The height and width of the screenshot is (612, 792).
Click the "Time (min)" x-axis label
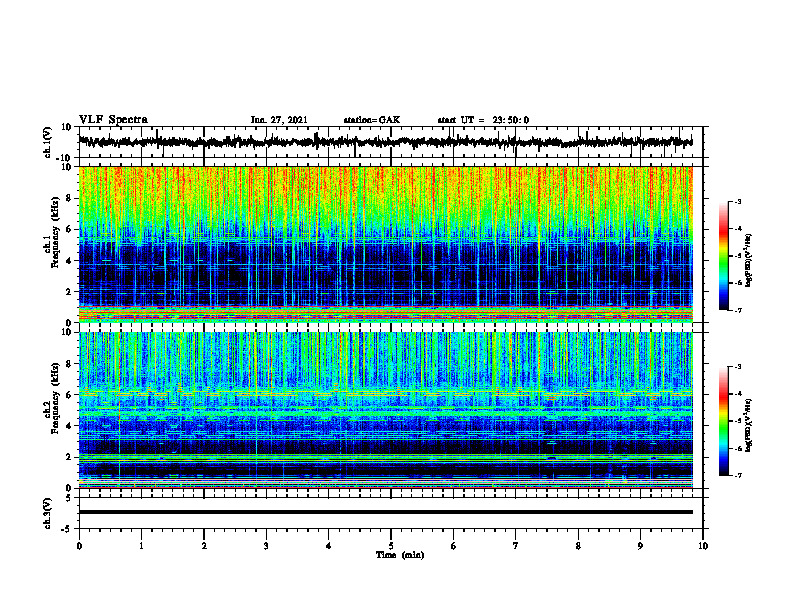[400, 555]
